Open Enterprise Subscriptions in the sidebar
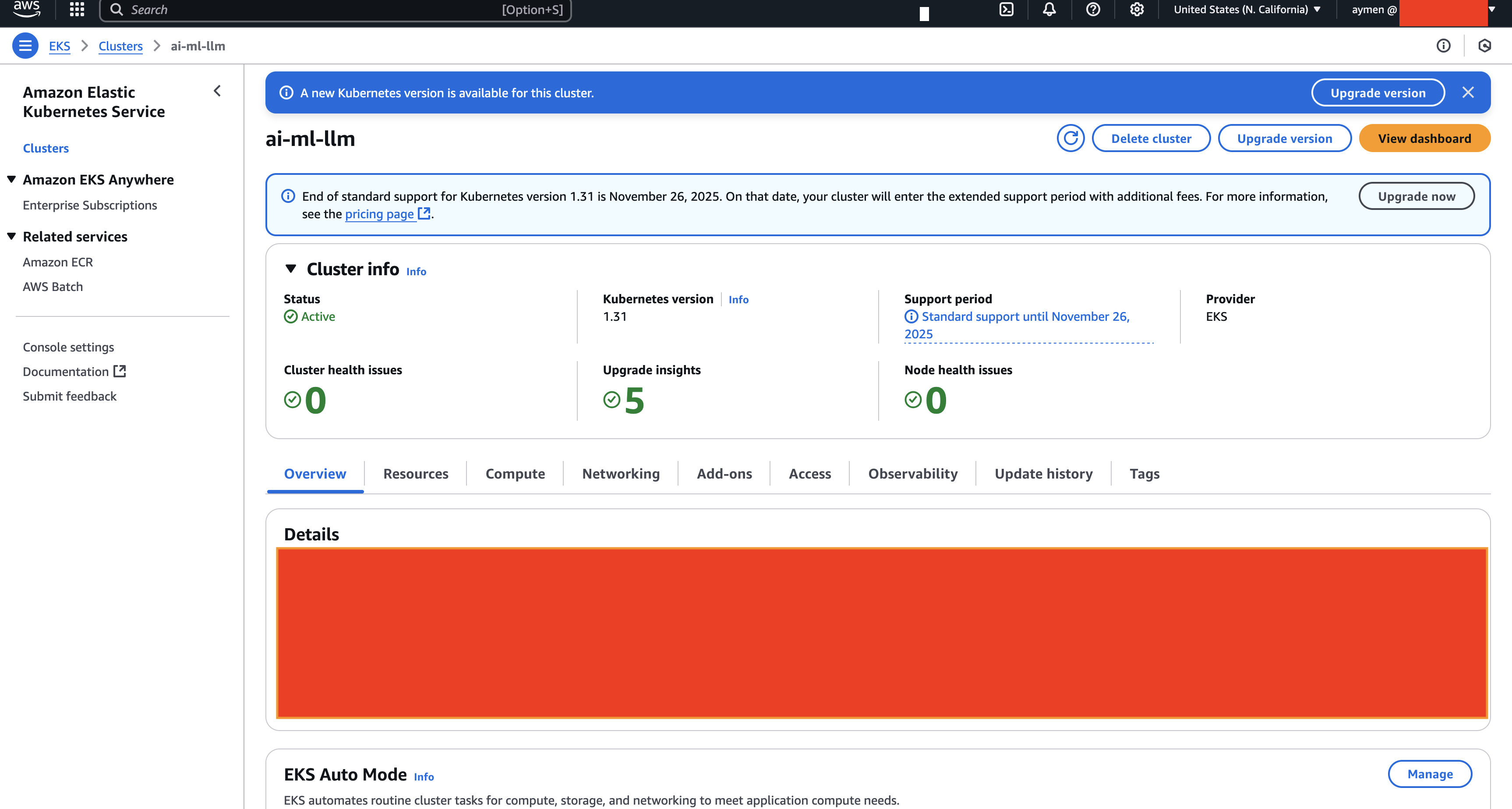 [90, 205]
